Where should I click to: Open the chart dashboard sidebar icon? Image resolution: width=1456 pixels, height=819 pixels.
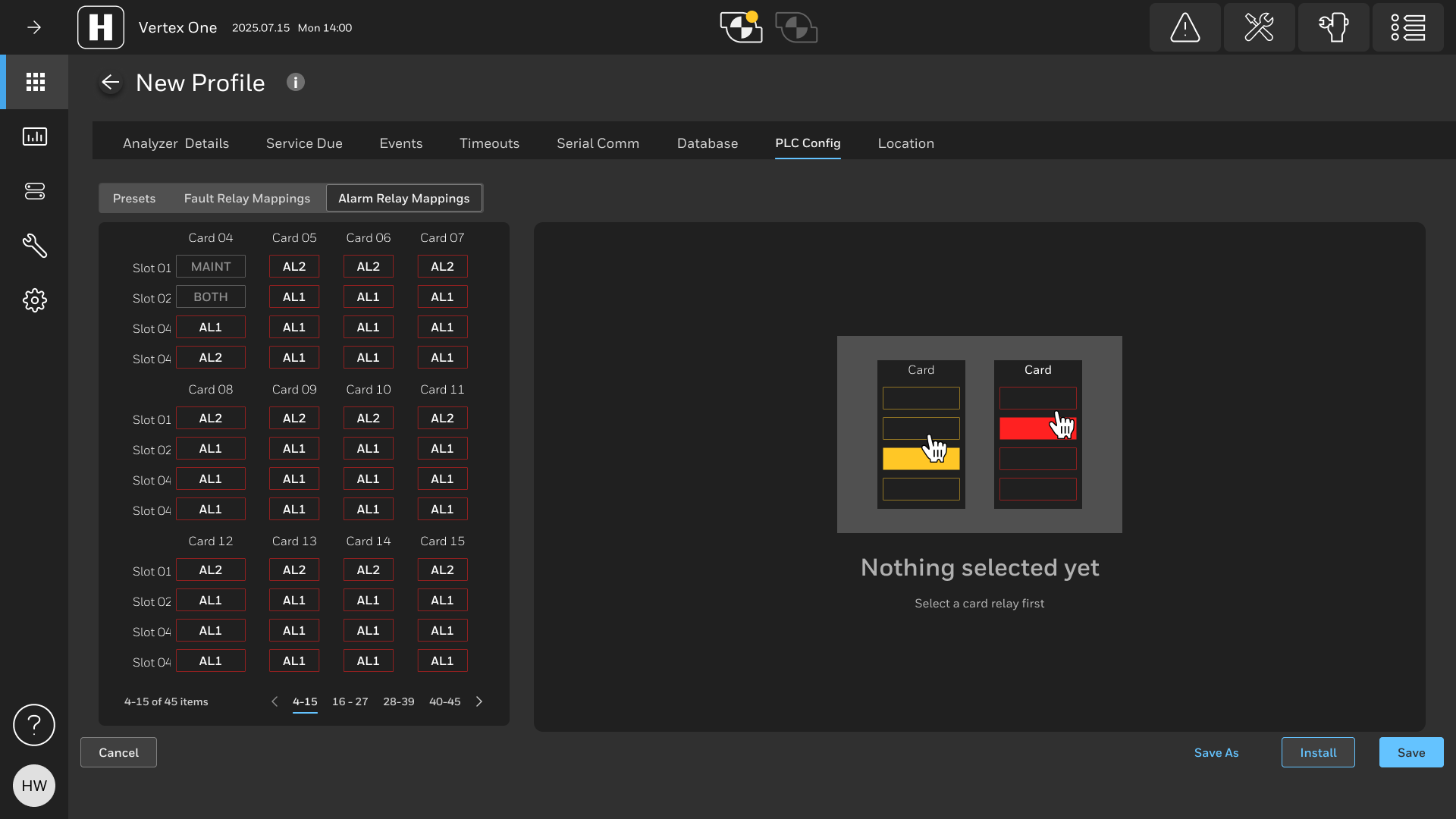35,136
